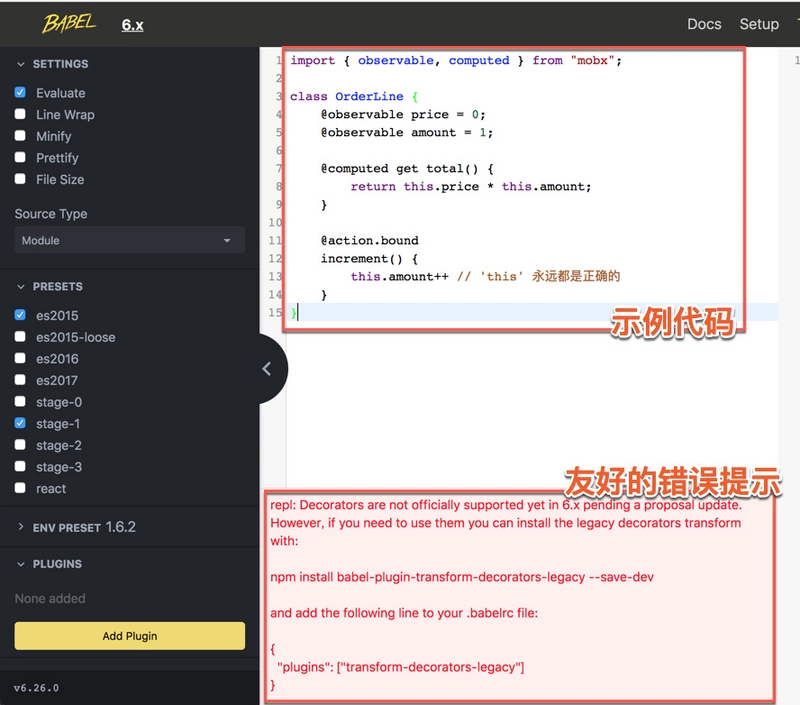Click the 'increment() {' code line

pos(369,259)
